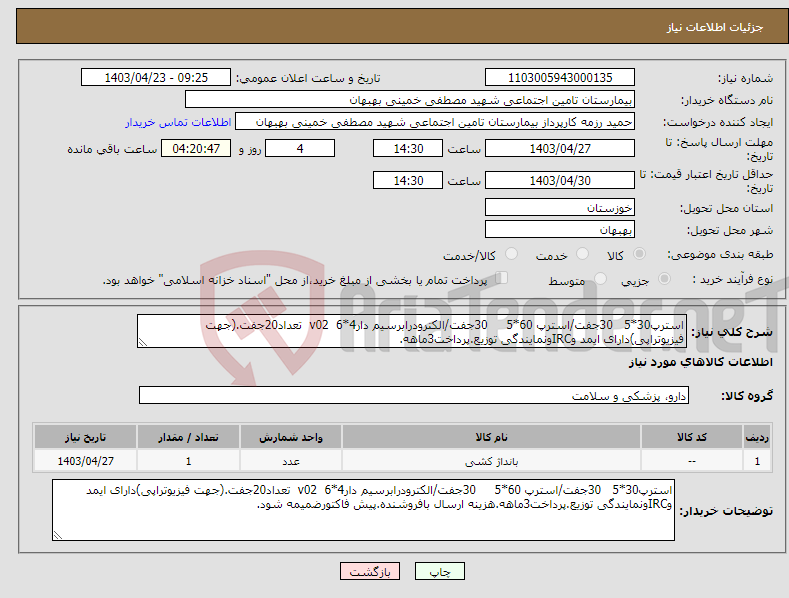Viewport: 789px width, 598px height.
Task: Click table cell باند‌اژ کشی
Action: pos(491,461)
